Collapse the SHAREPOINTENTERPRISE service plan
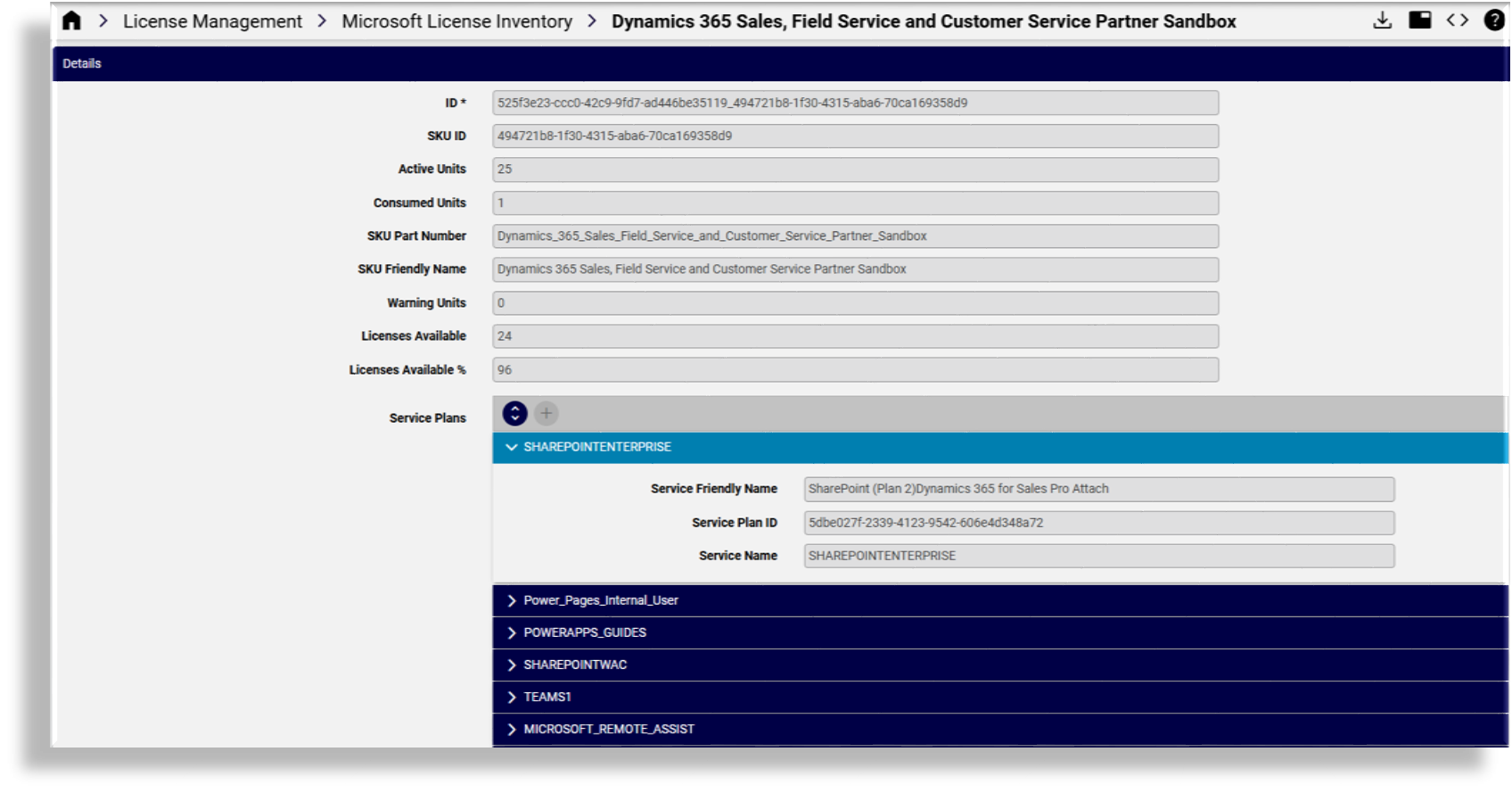Image resolution: width=1512 pixels, height=793 pixels. (x=1000, y=447)
